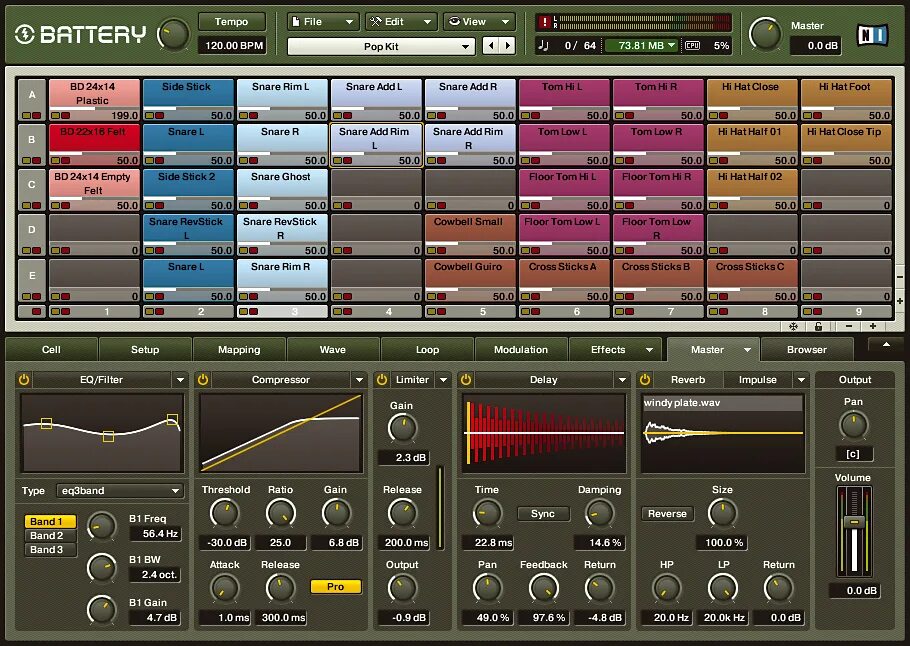The width and height of the screenshot is (910, 646).
Task: Click the Impulse button in Reverb
Action: 757,380
